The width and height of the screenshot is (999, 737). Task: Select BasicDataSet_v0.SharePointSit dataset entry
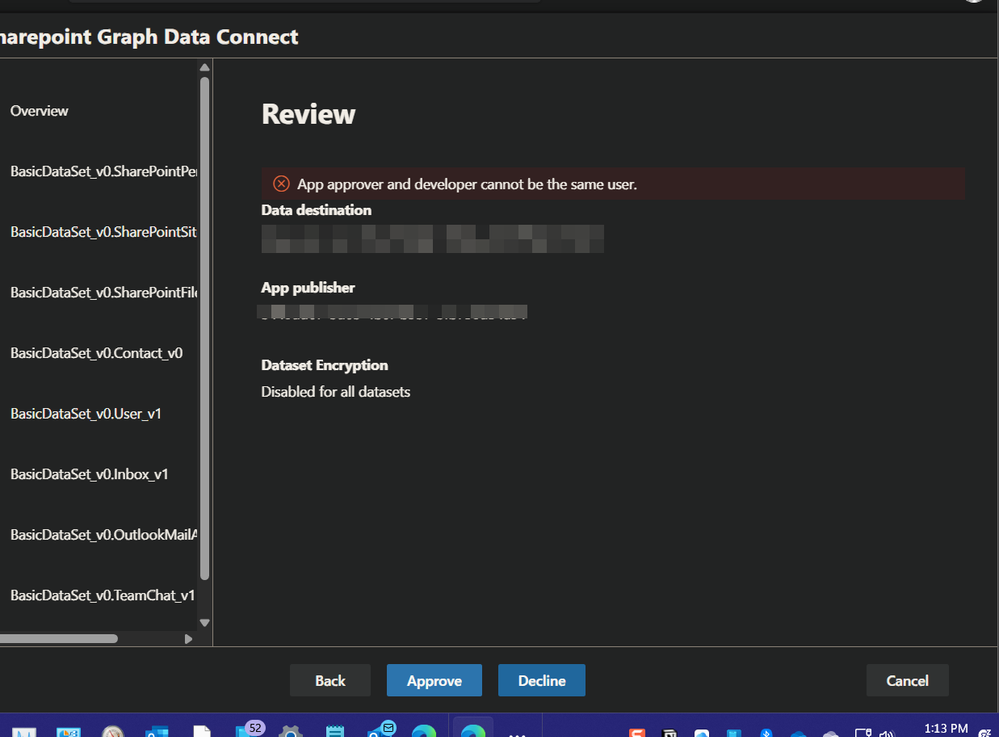coord(104,232)
